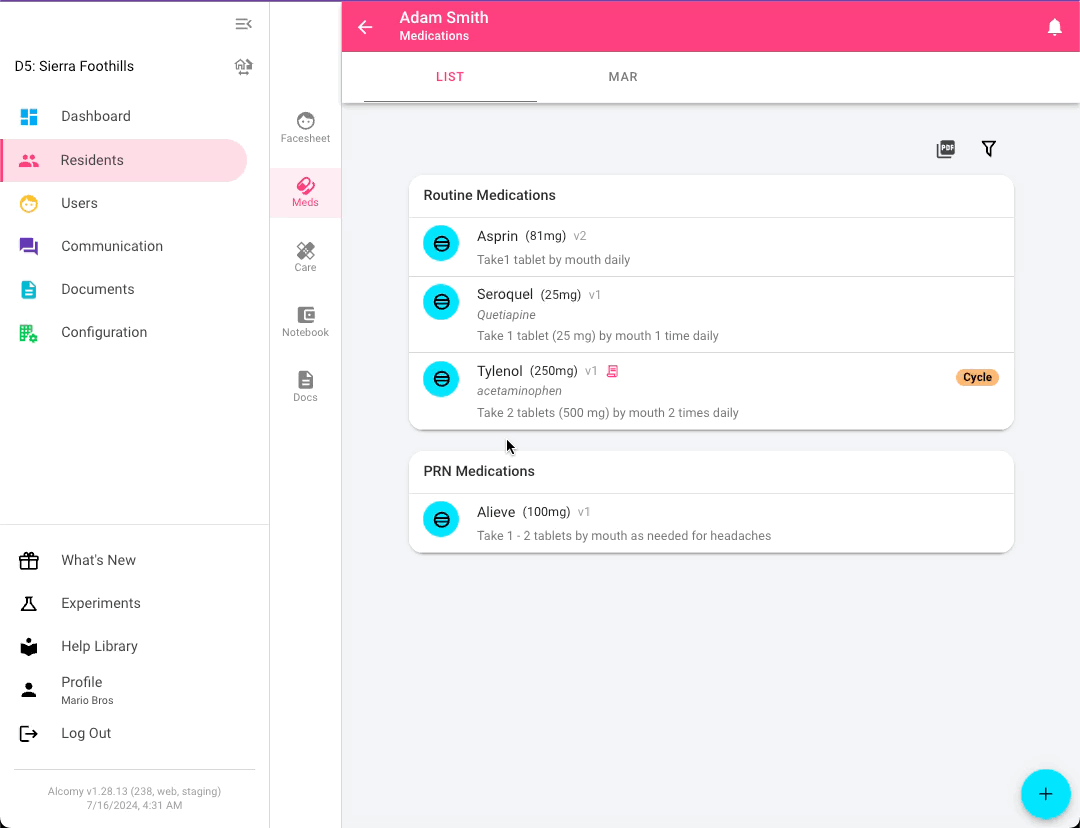Click Log Out
Screen dimensions: 1080x828
tap(134, 734)
